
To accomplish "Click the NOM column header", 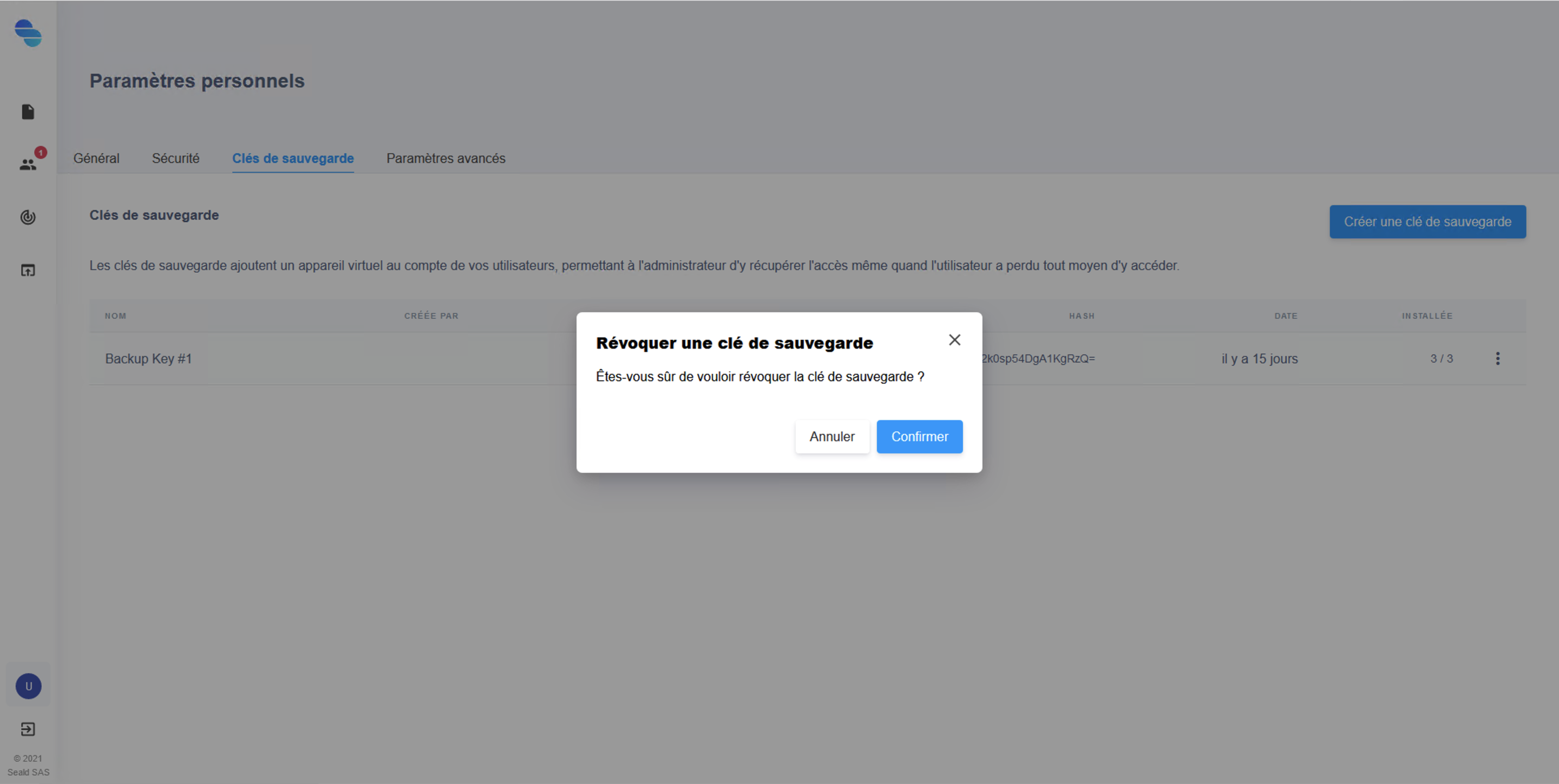I will point(116,316).
